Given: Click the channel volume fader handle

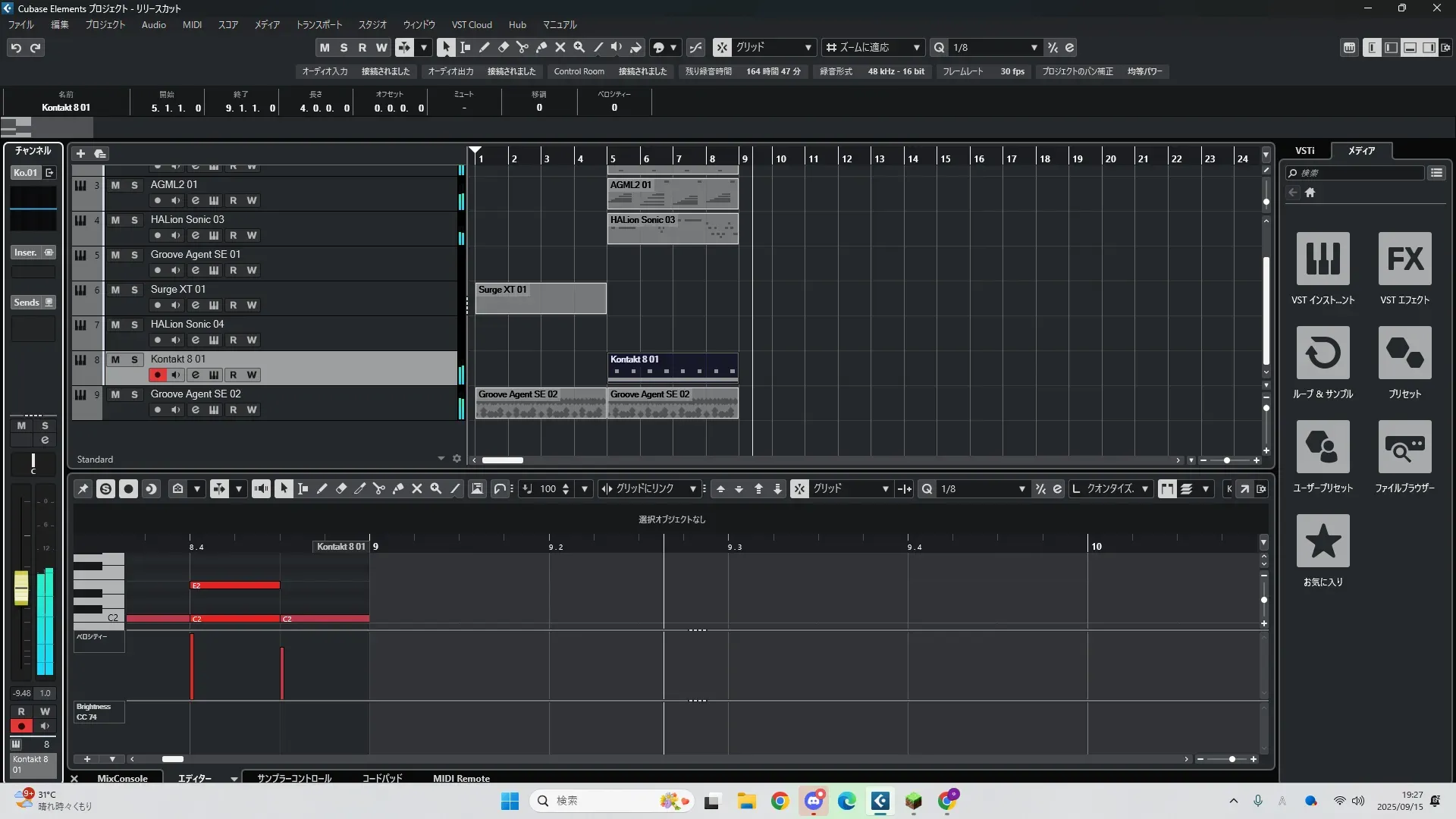Looking at the screenshot, I should click(21, 588).
